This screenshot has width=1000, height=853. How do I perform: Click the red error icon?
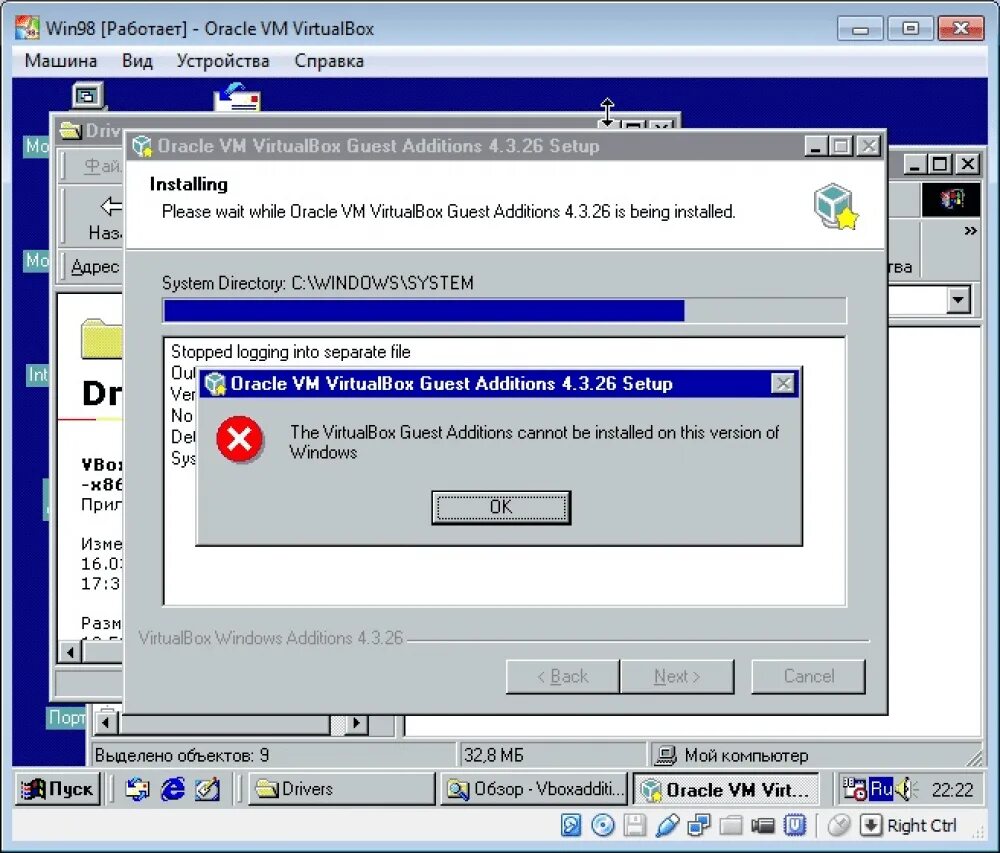pyautogui.click(x=239, y=439)
